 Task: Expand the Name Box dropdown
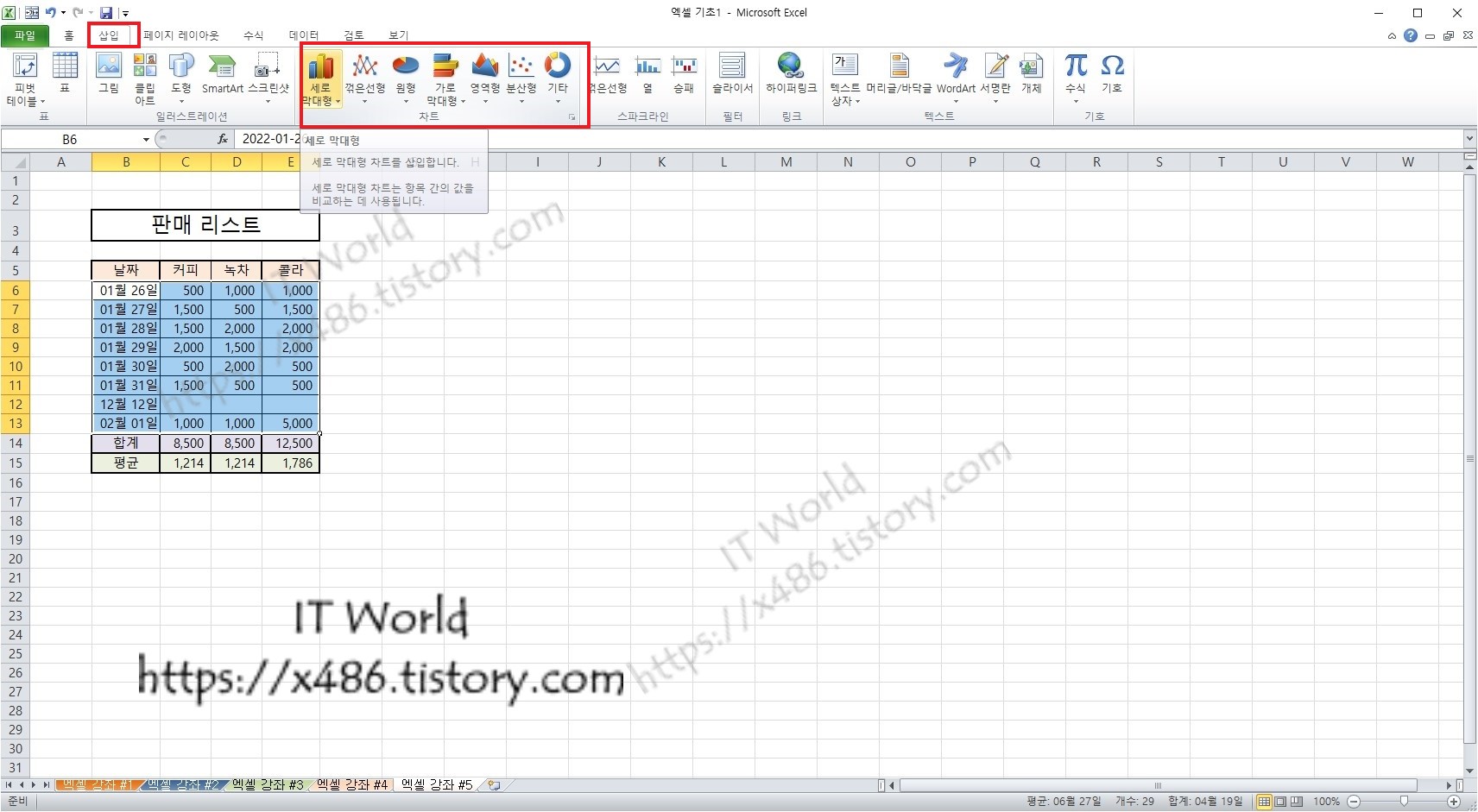pyautogui.click(x=146, y=140)
